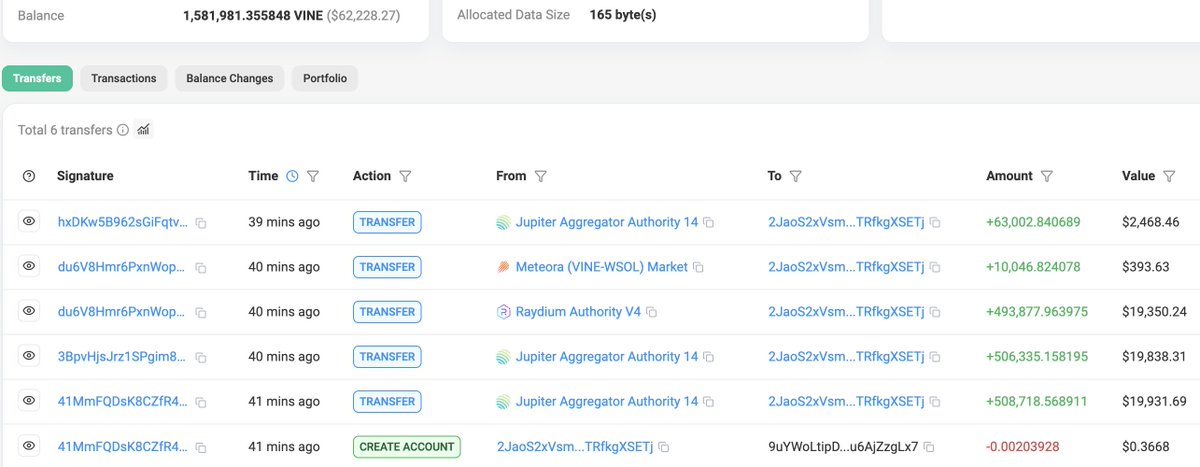This screenshot has height=467, width=1200.
Task: Copy To address in $393.63 row
Action: [935, 267]
